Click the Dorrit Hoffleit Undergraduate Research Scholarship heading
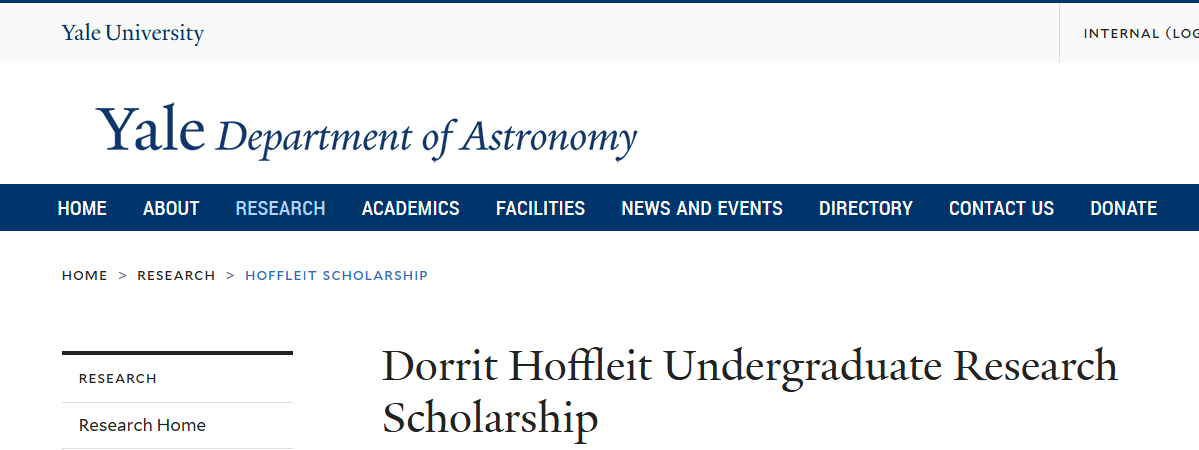This screenshot has width=1199, height=450. 749,392
